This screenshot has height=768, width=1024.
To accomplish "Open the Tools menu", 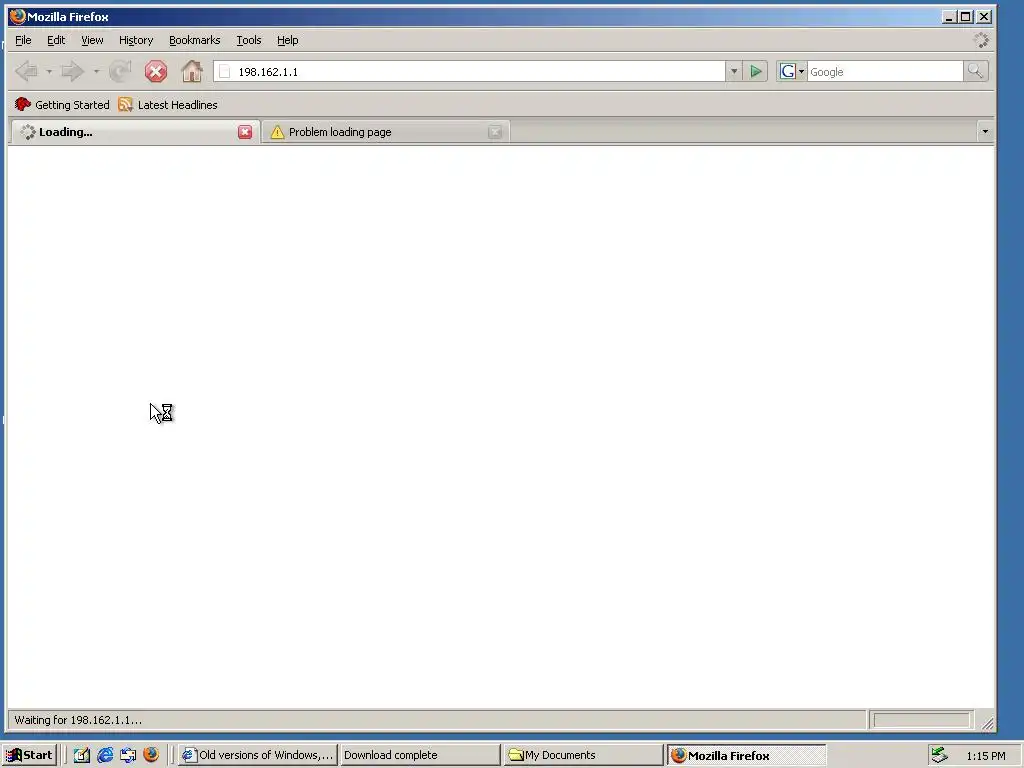I will pos(249,40).
